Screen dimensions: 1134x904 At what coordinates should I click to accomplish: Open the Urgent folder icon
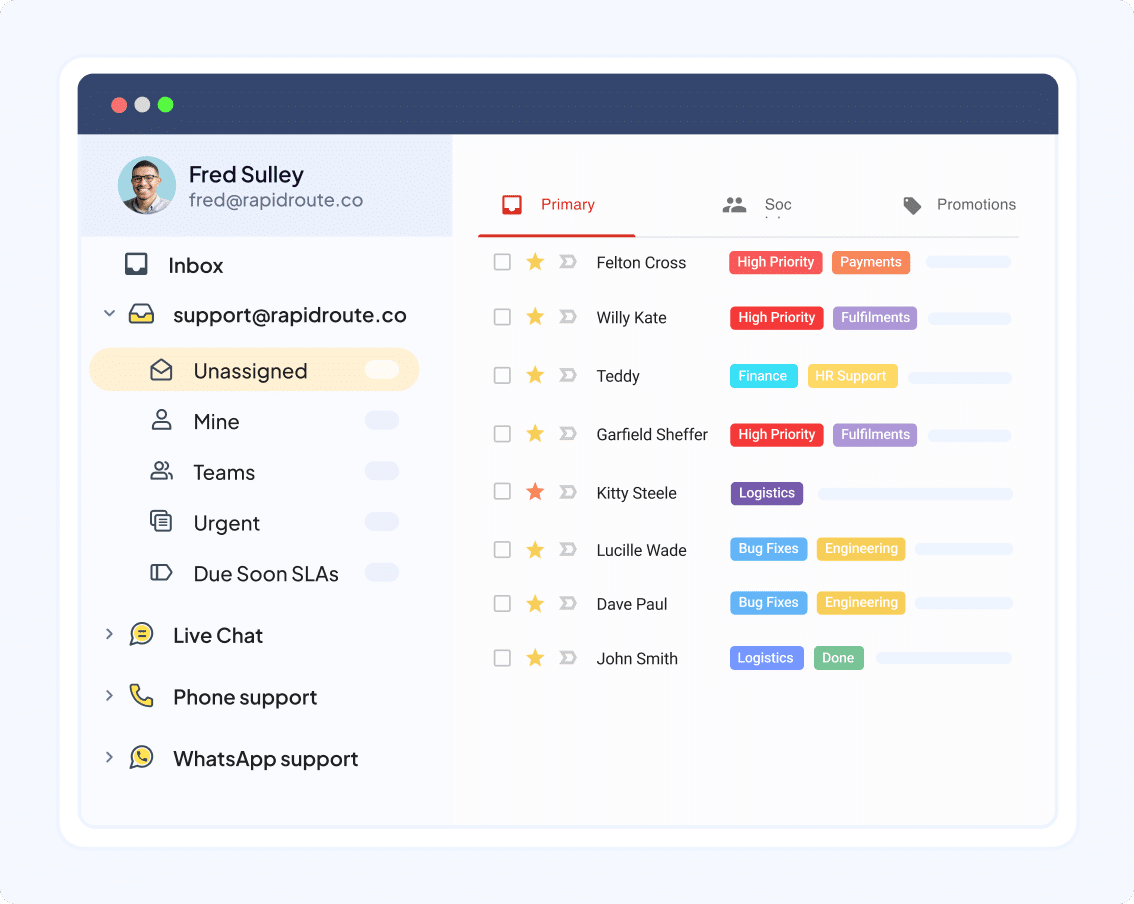coord(161,522)
